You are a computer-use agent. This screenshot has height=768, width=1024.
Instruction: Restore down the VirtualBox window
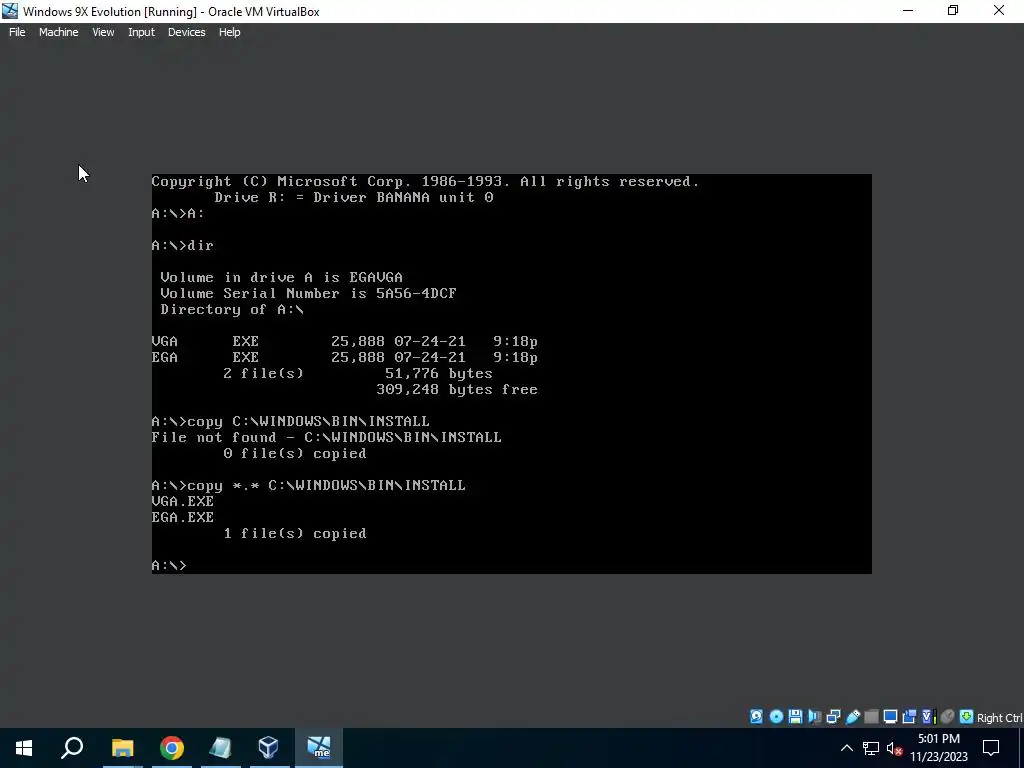(x=953, y=11)
